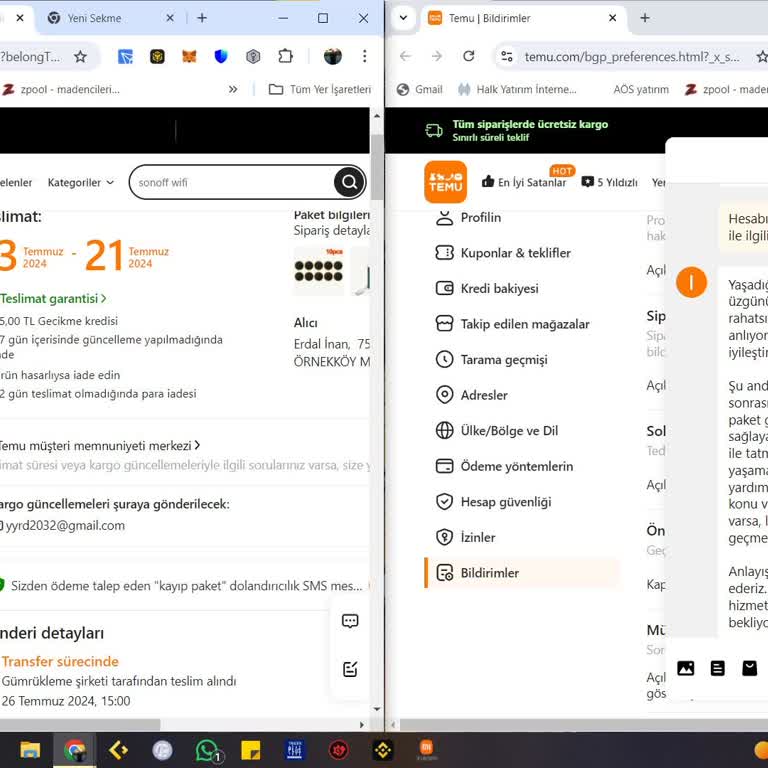Click the order list icon in chat

pos(718,668)
